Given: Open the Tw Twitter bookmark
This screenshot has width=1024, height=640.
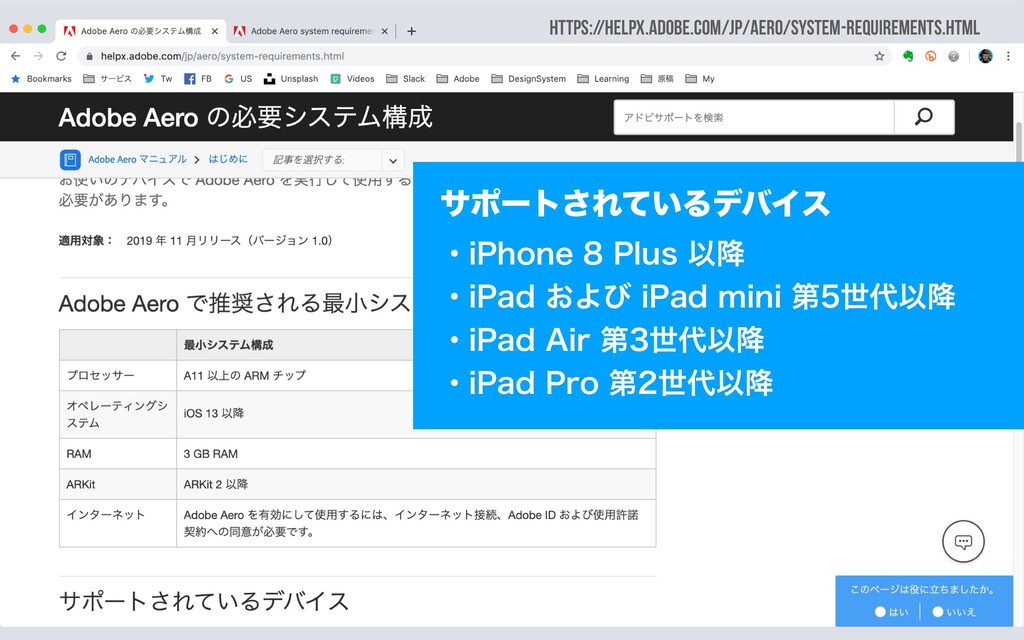Looking at the screenshot, I should [157, 79].
